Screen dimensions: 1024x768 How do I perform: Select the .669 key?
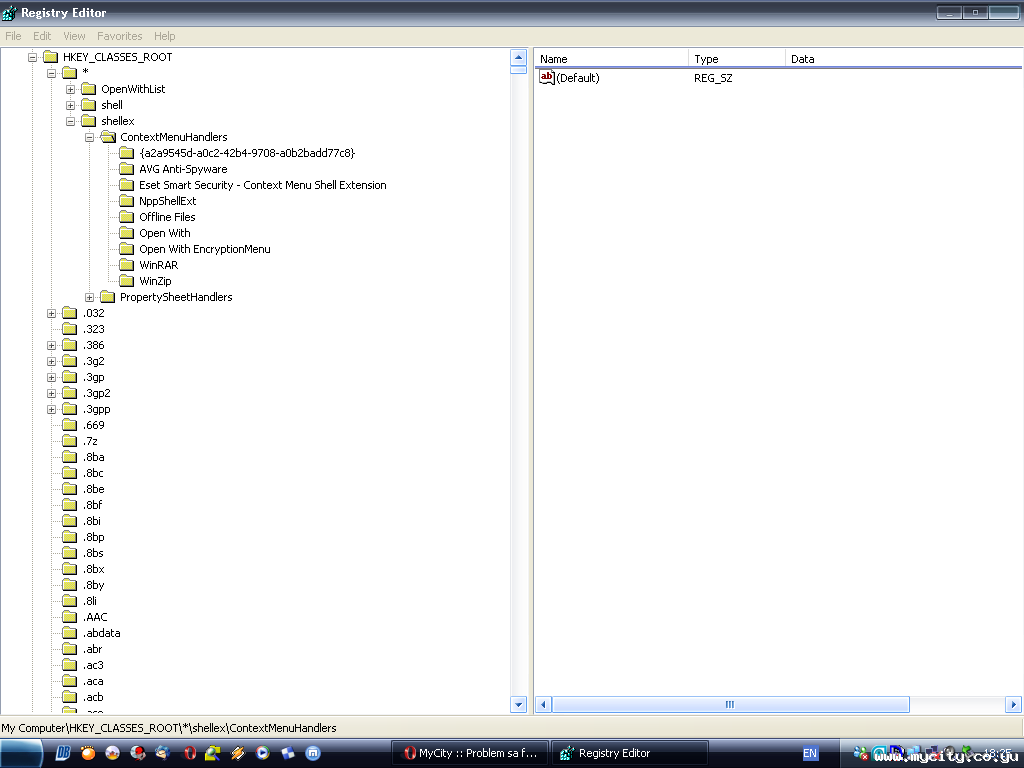93,425
